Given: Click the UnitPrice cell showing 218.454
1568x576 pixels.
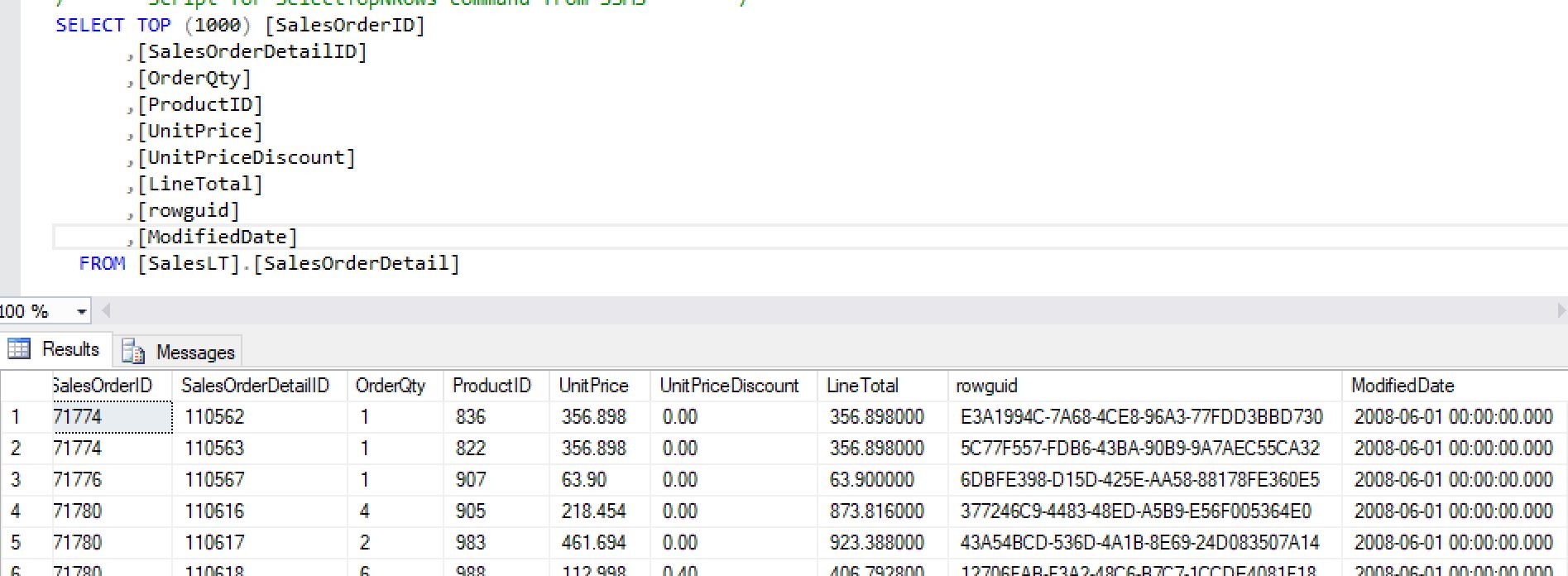Looking at the screenshot, I should pos(600,511).
